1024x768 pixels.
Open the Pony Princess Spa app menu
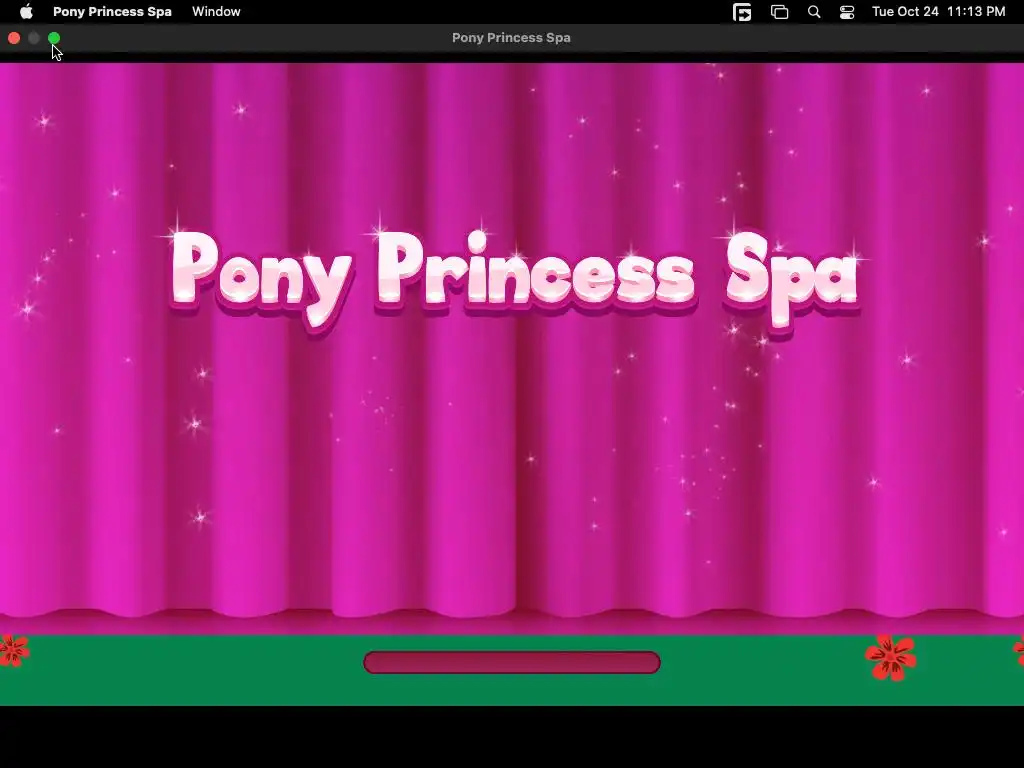tap(112, 12)
